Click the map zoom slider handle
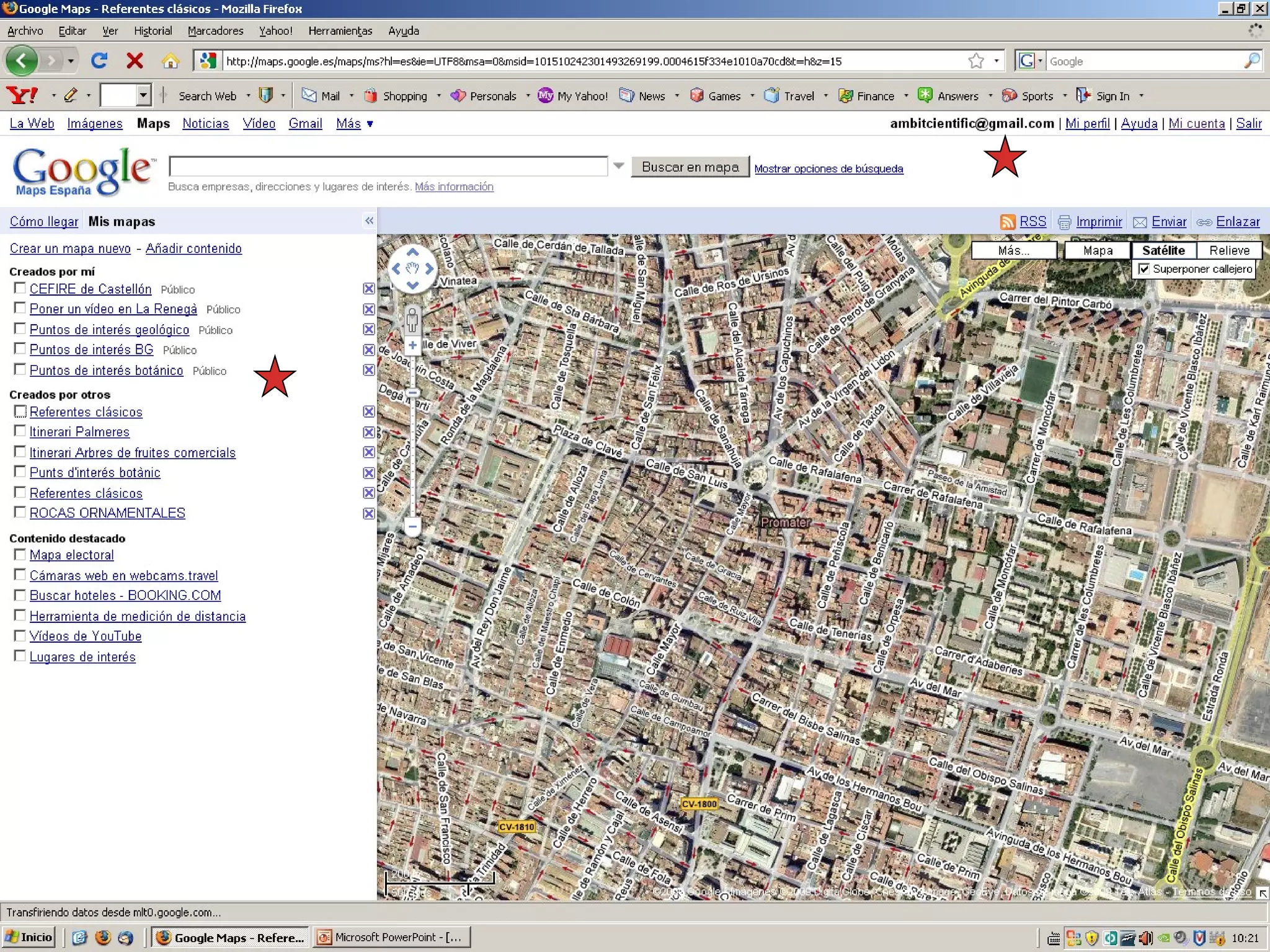The image size is (1270, 952). click(412, 393)
